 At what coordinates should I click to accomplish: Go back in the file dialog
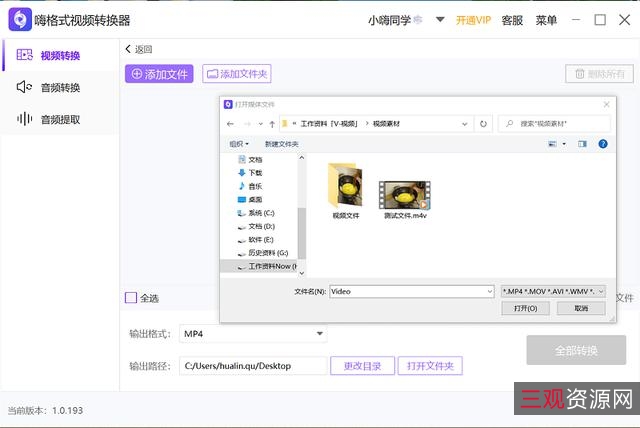230,124
